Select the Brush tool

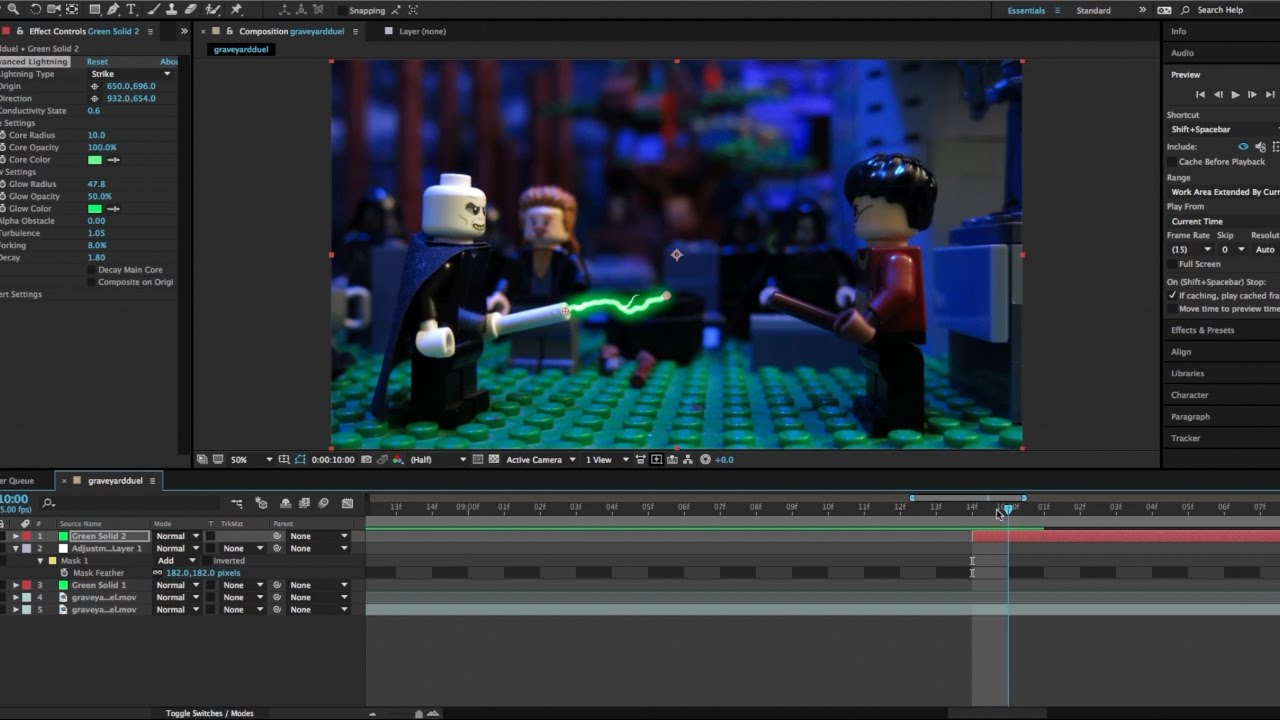click(152, 10)
